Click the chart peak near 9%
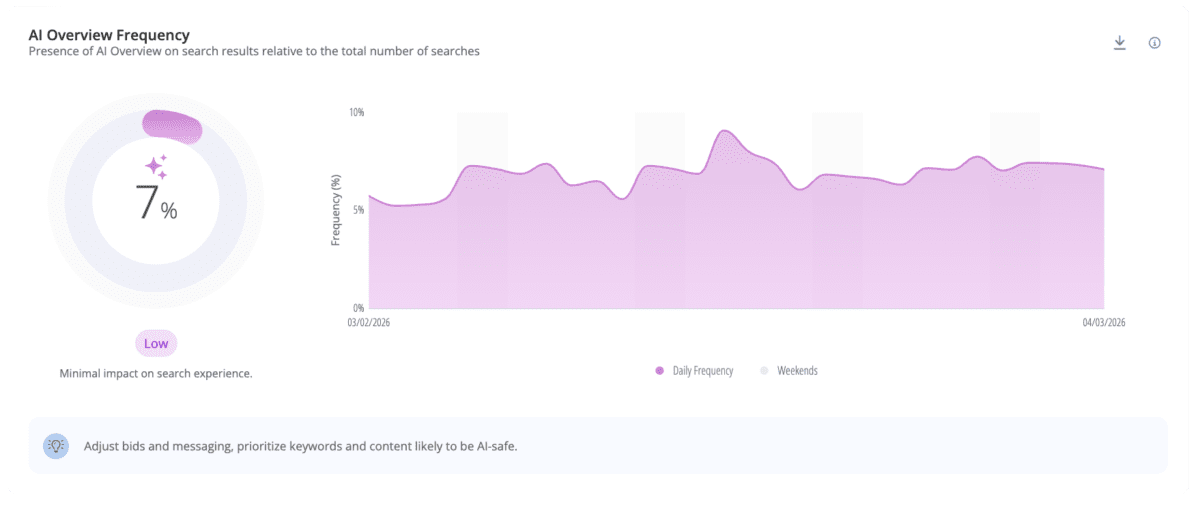This screenshot has height=505, width=1200. (x=725, y=132)
